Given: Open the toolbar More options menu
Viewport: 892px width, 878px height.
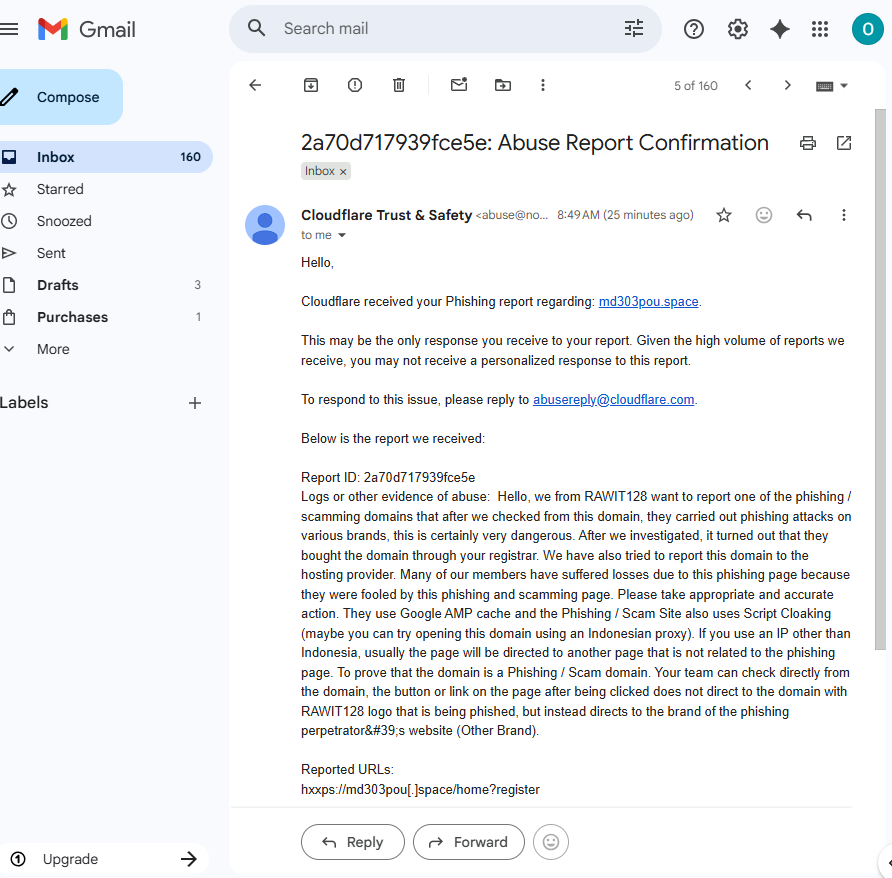Looking at the screenshot, I should (x=543, y=85).
